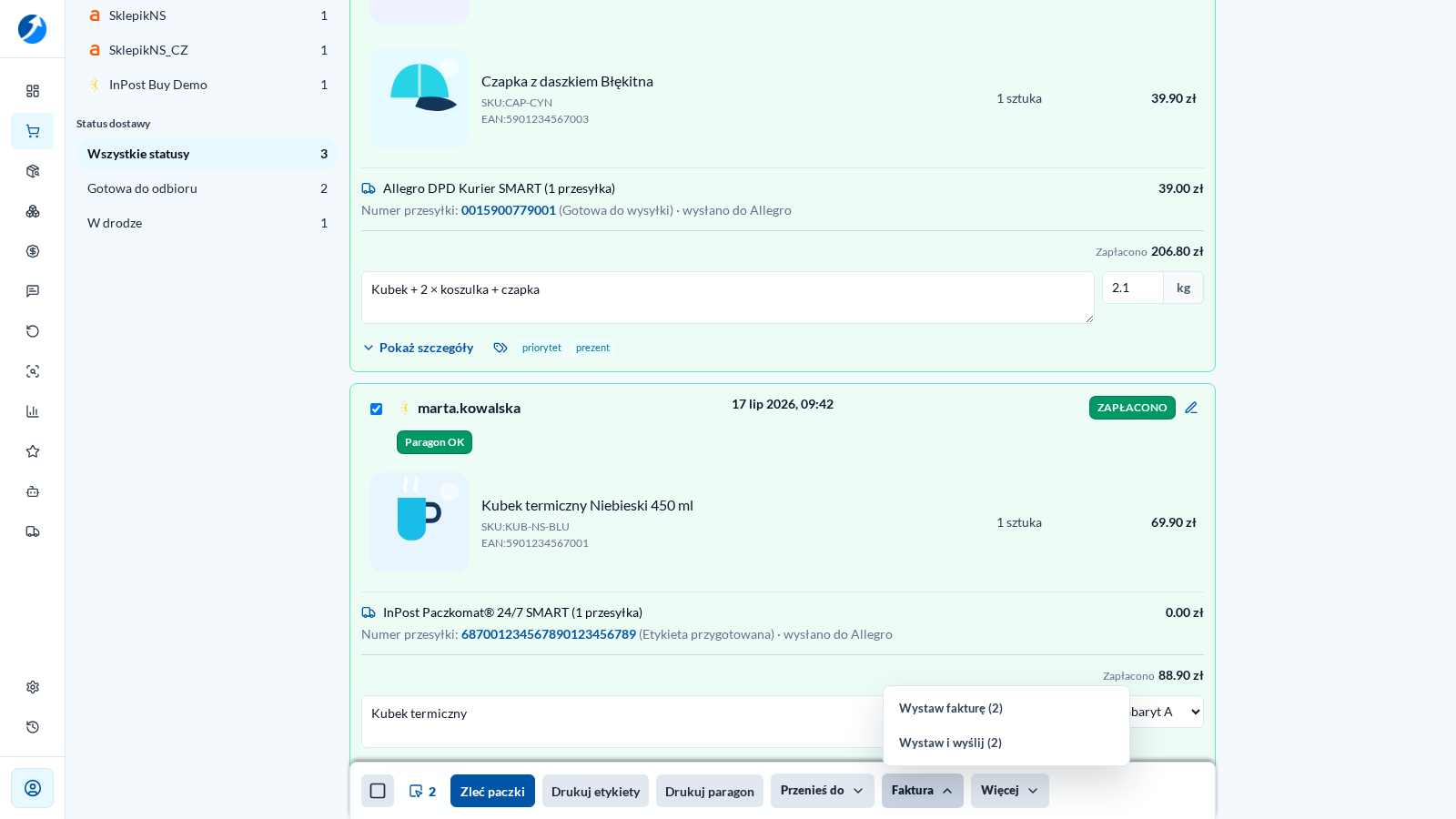Filter by SklepikNS_CZ account
The width and height of the screenshot is (1456, 819).
(207, 50)
